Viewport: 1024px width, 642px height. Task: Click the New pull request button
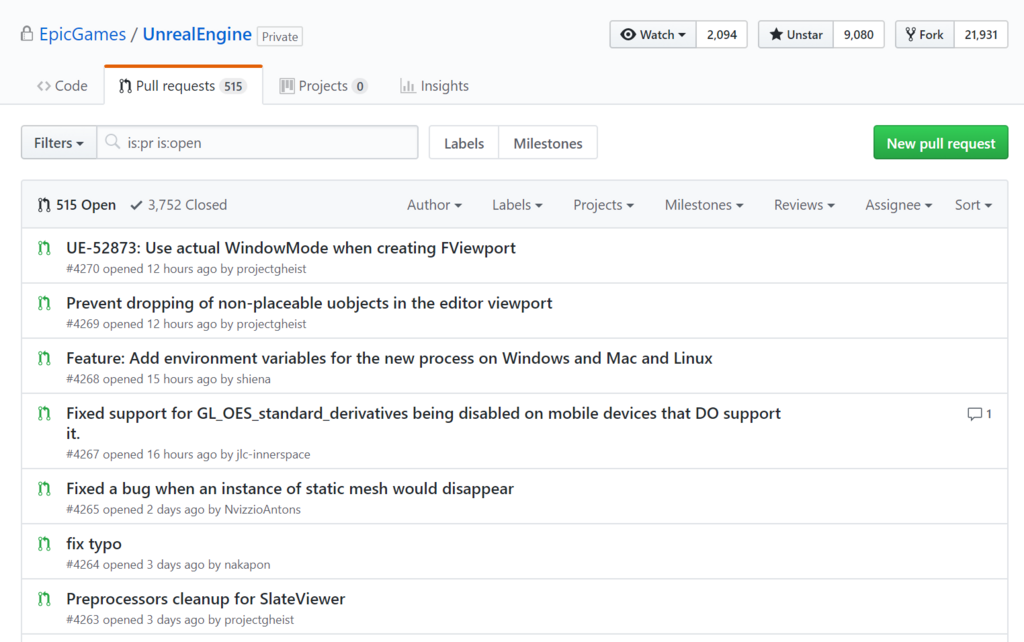[940, 143]
